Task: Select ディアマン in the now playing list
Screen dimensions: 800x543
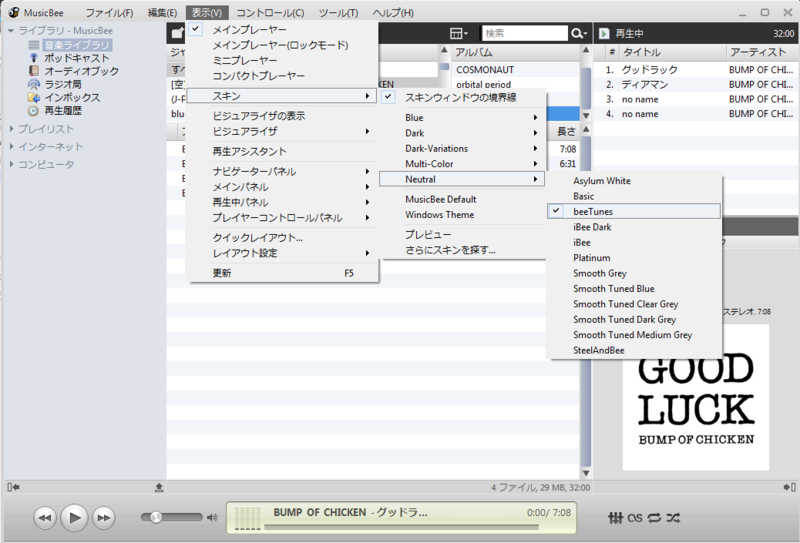Action: tap(696, 84)
